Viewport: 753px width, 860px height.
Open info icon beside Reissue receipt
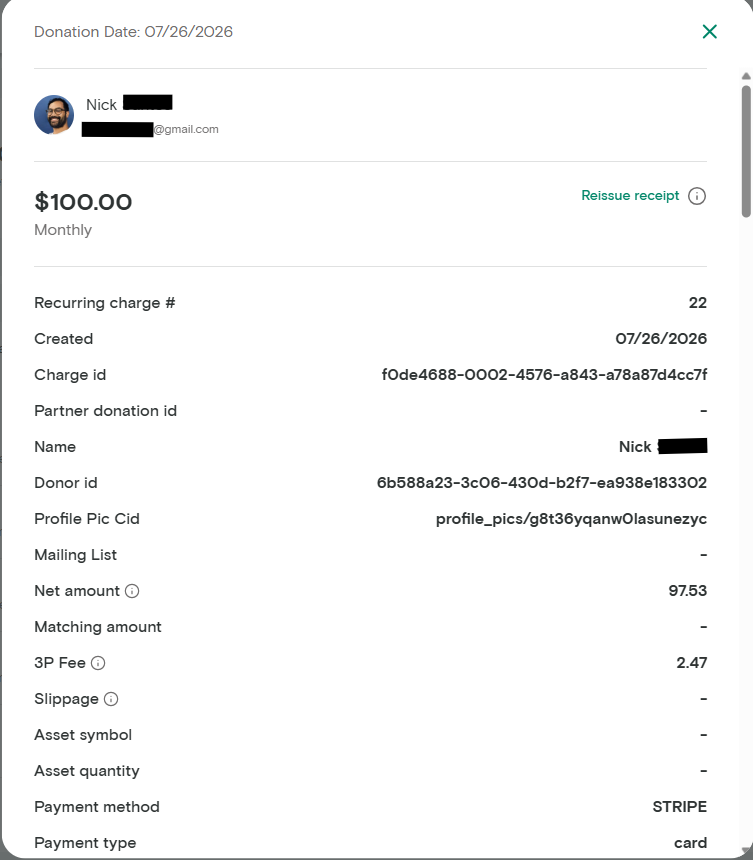[697, 196]
